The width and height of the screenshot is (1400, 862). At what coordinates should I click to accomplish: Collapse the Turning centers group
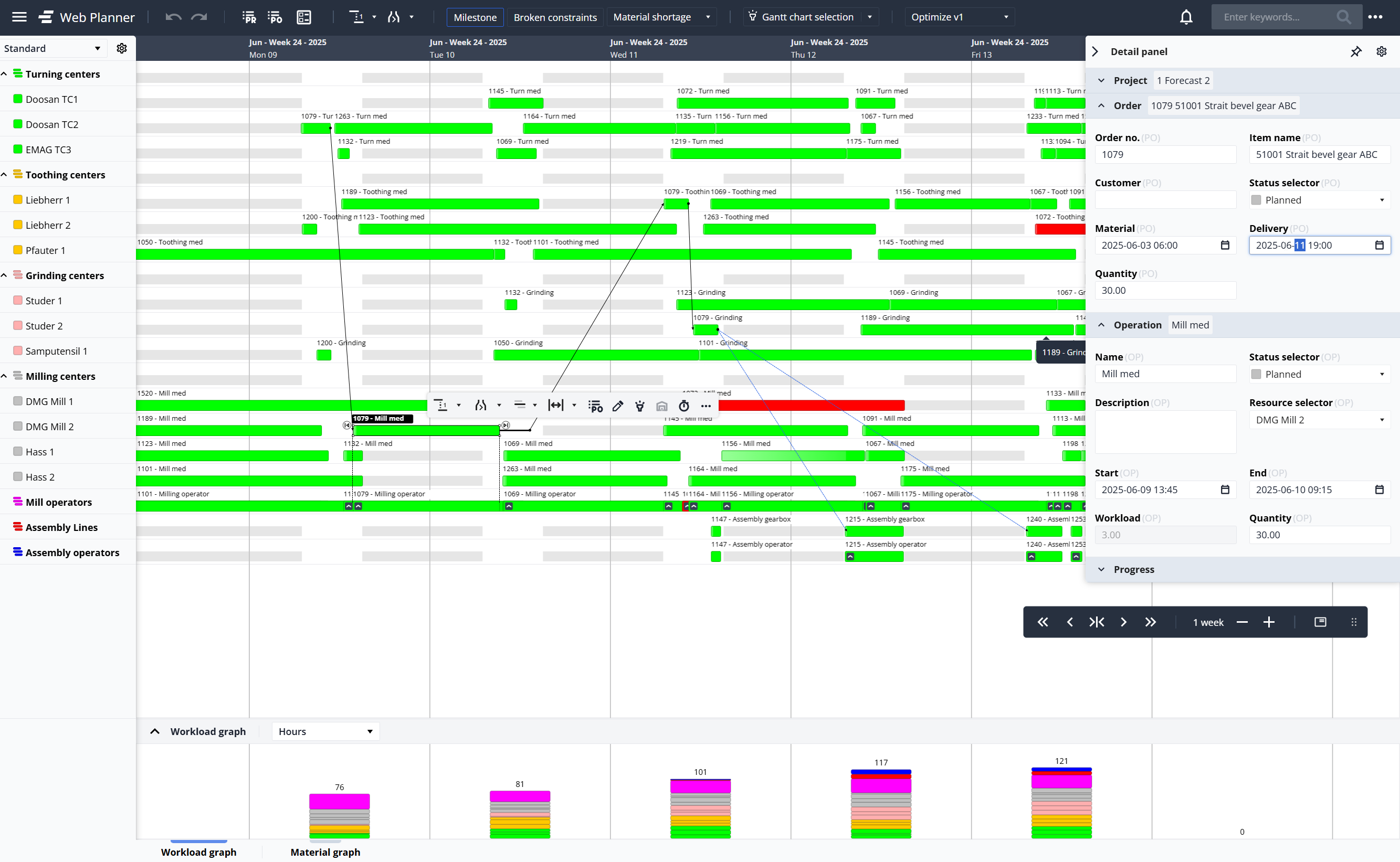[x=5, y=74]
